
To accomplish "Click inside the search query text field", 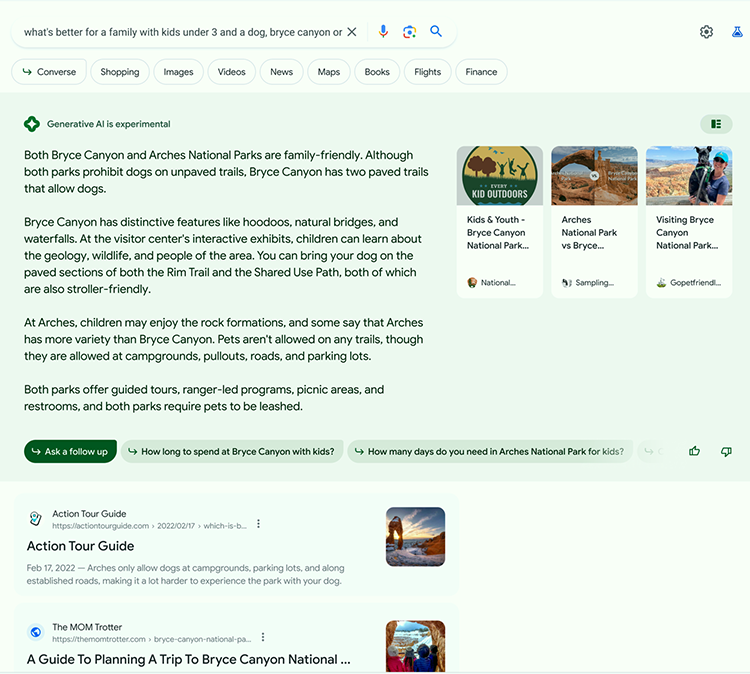I will pos(183,32).
